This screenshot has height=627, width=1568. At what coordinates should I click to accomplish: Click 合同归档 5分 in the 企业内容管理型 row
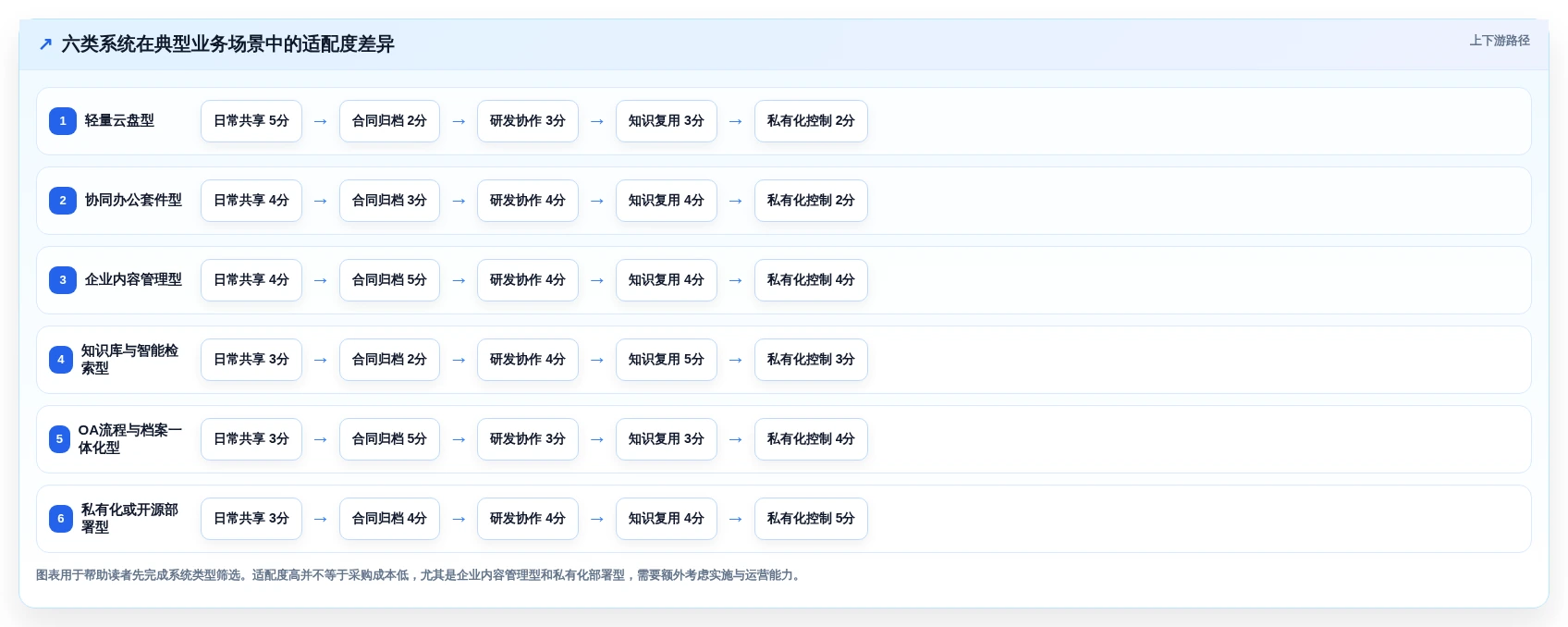[x=389, y=280]
